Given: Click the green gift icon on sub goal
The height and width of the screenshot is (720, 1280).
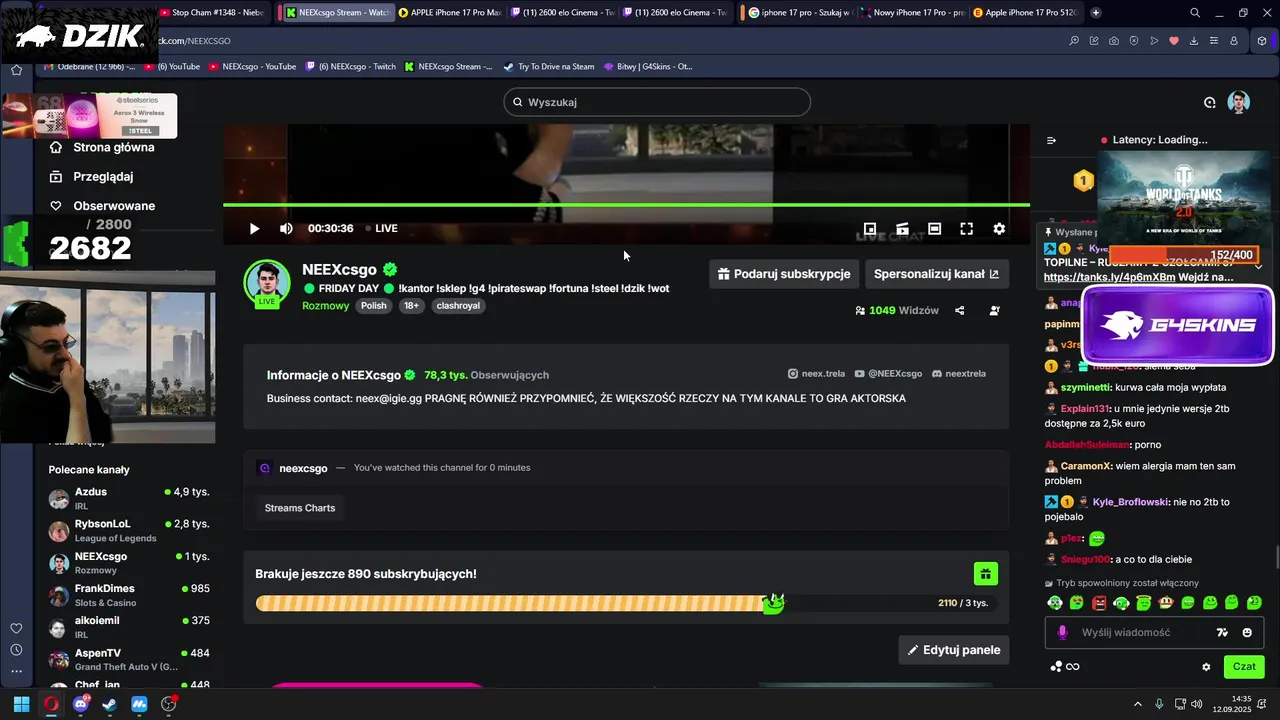Looking at the screenshot, I should 985,574.
